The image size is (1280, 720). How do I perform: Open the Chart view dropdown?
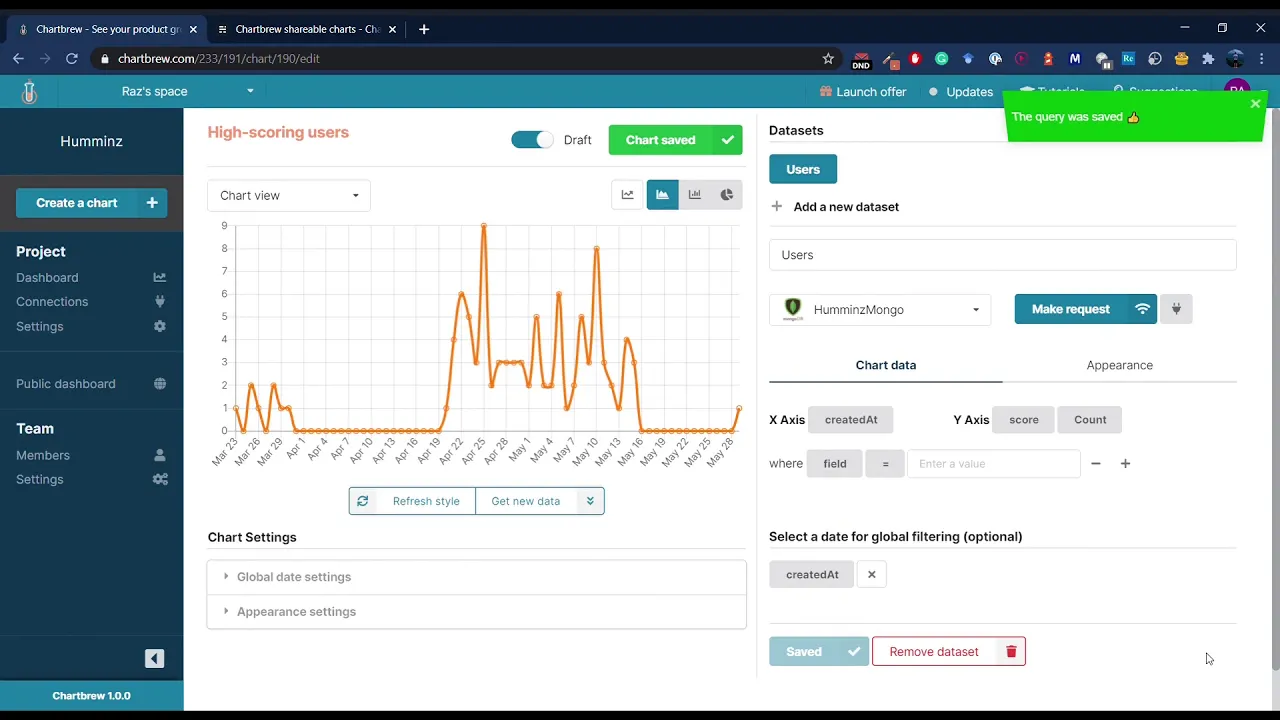(x=289, y=195)
